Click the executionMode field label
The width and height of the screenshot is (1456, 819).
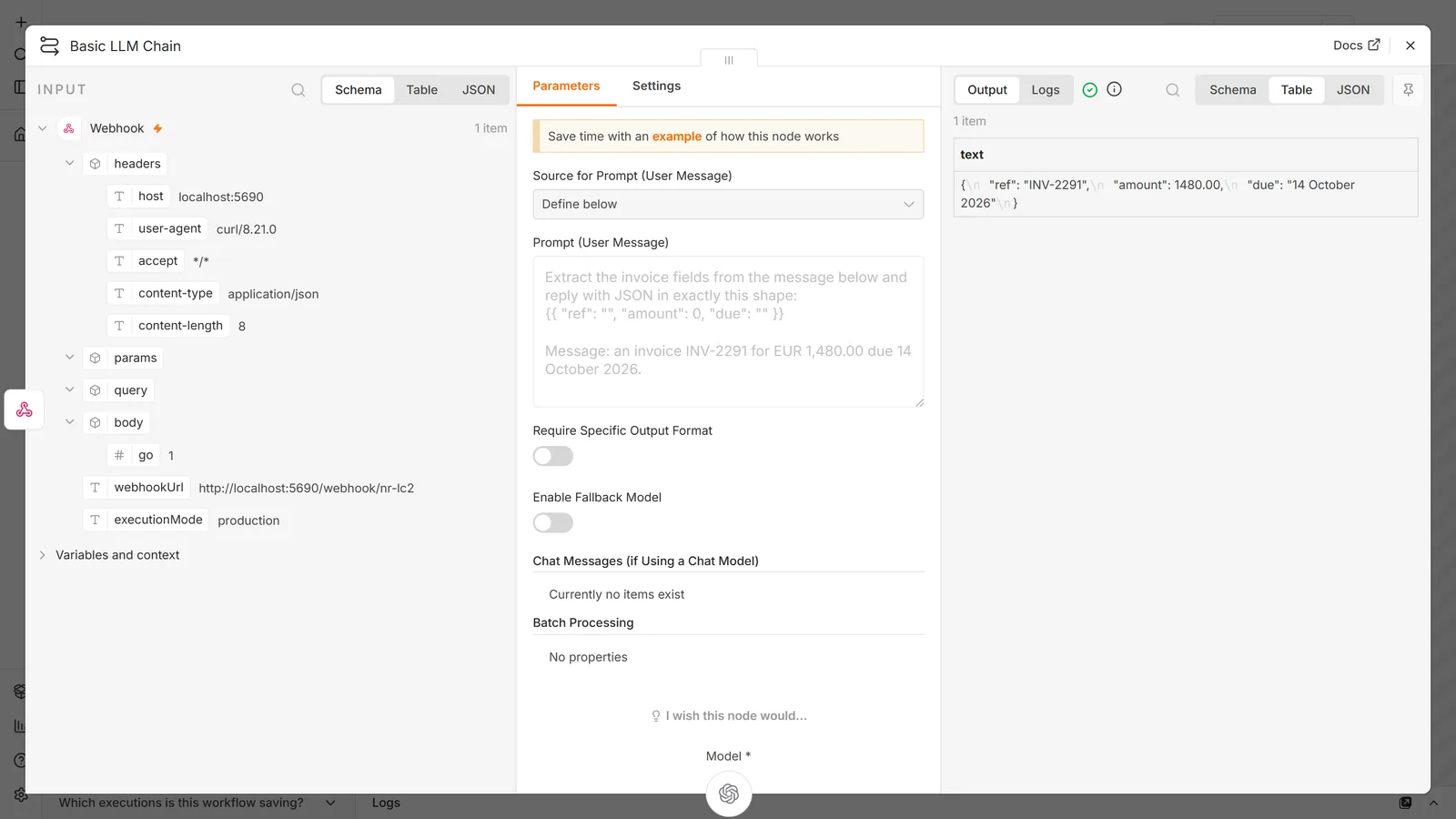158,520
